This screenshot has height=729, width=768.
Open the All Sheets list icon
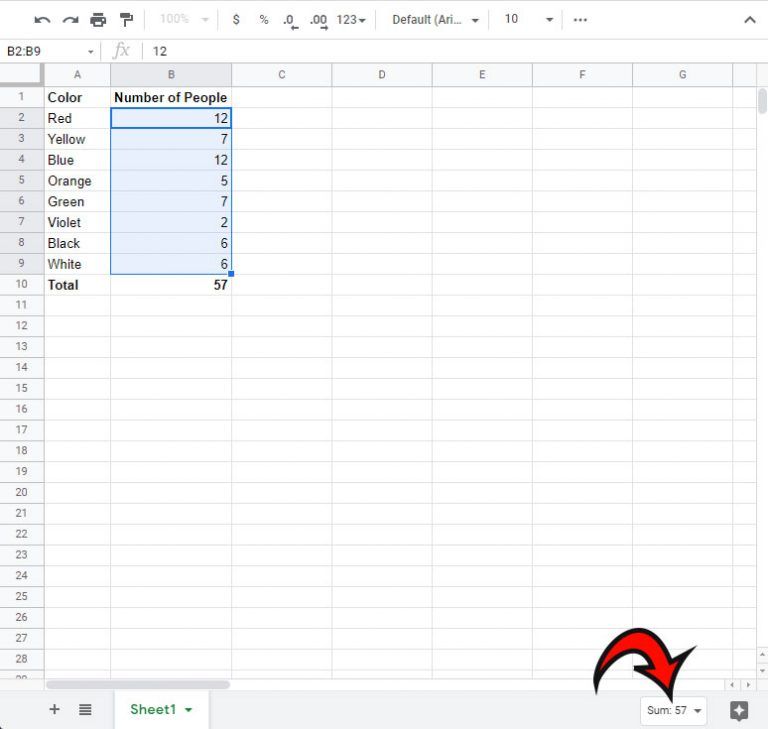tap(85, 709)
